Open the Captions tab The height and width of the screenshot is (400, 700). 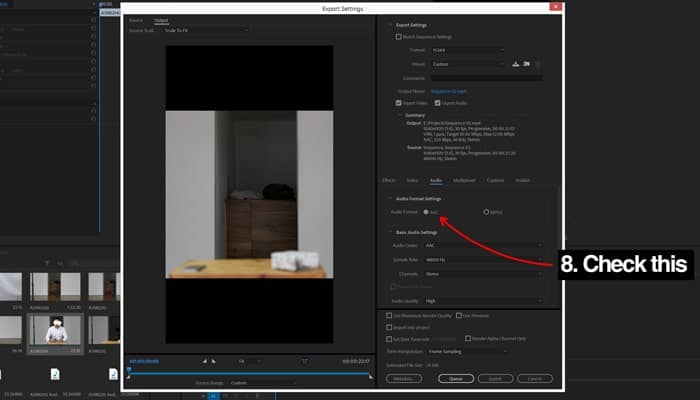click(495, 180)
